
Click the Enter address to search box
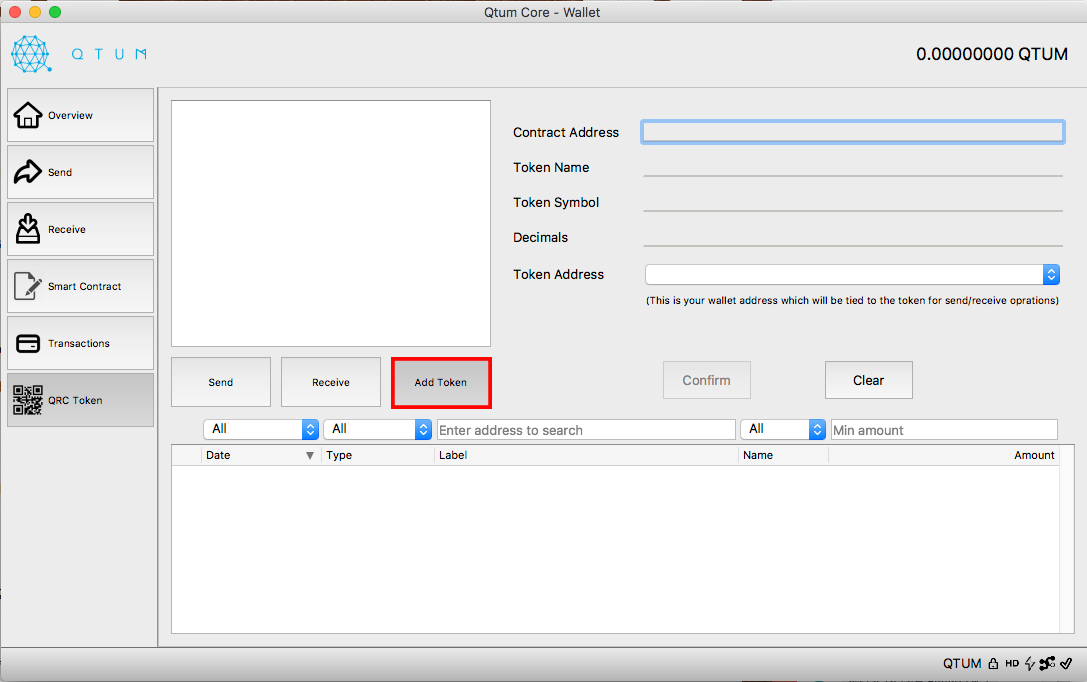pyautogui.click(x=586, y=430)
